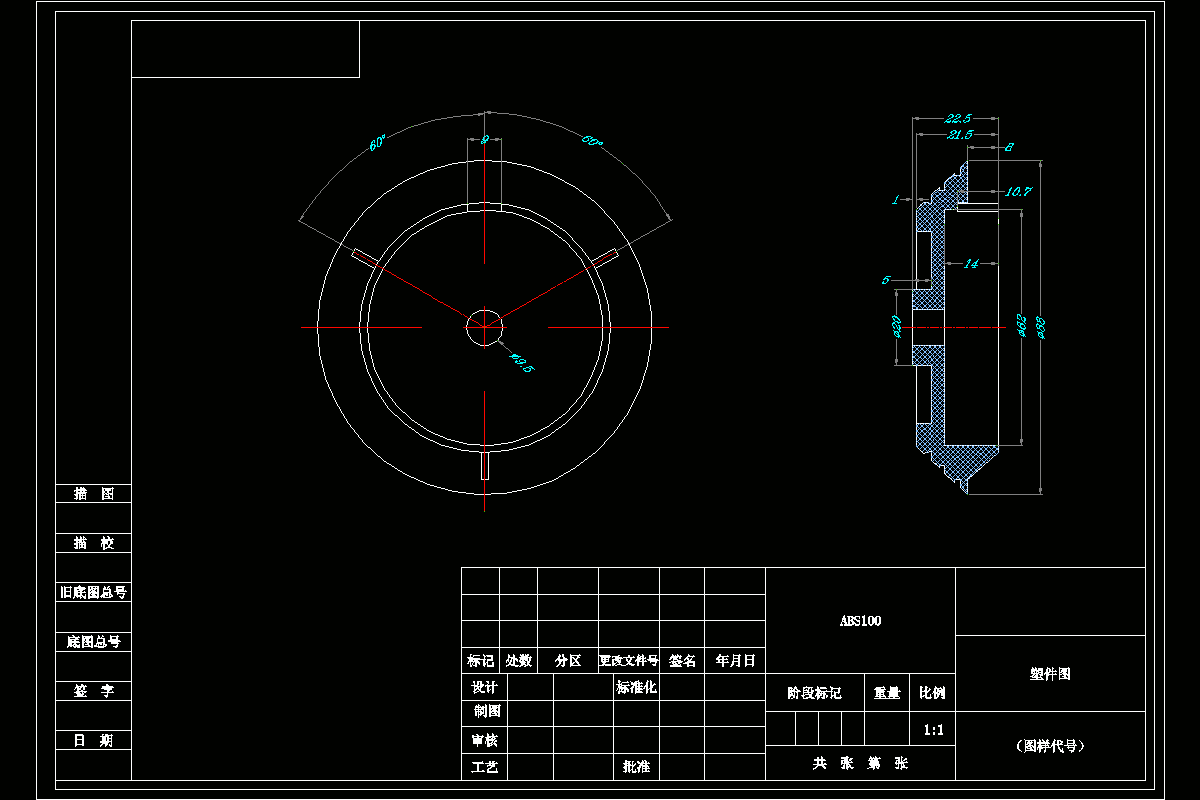
Task: Click the 底图总号 sidebar label
Action: [93, 641]
